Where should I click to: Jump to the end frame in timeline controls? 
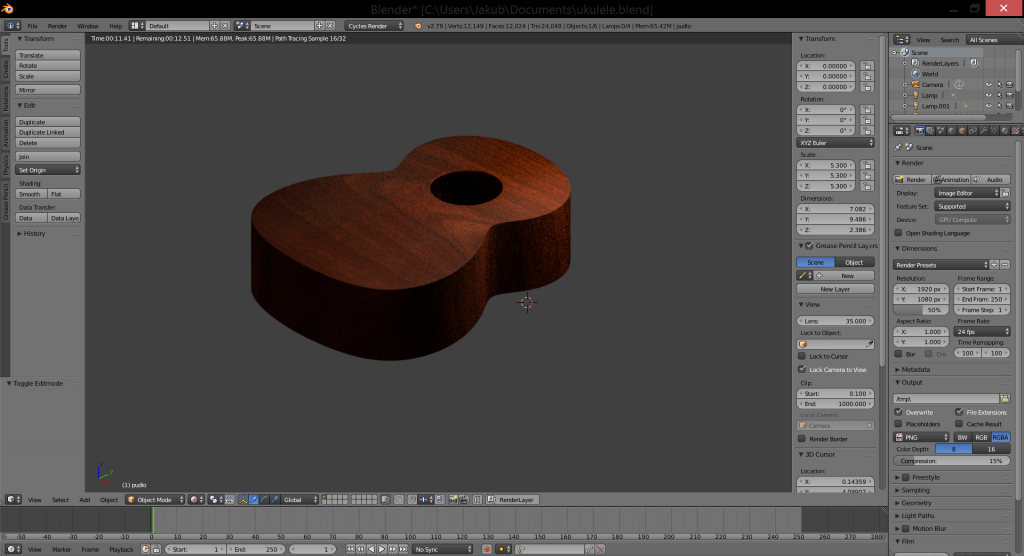tap(403, 549)
